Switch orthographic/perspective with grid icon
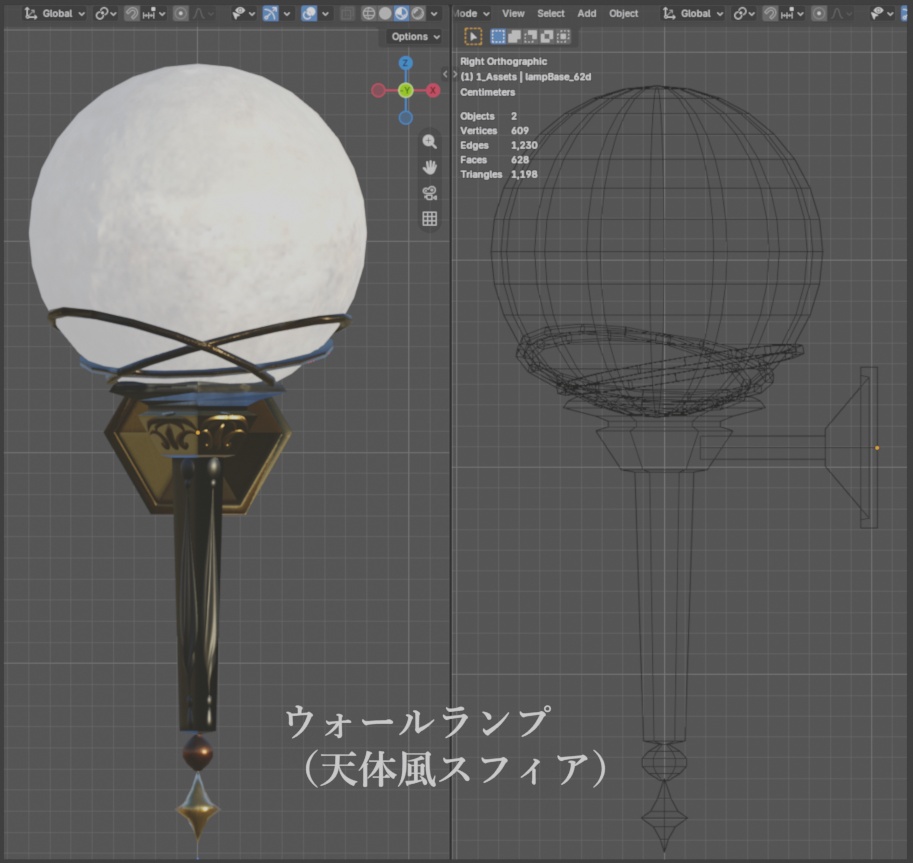 430,219
